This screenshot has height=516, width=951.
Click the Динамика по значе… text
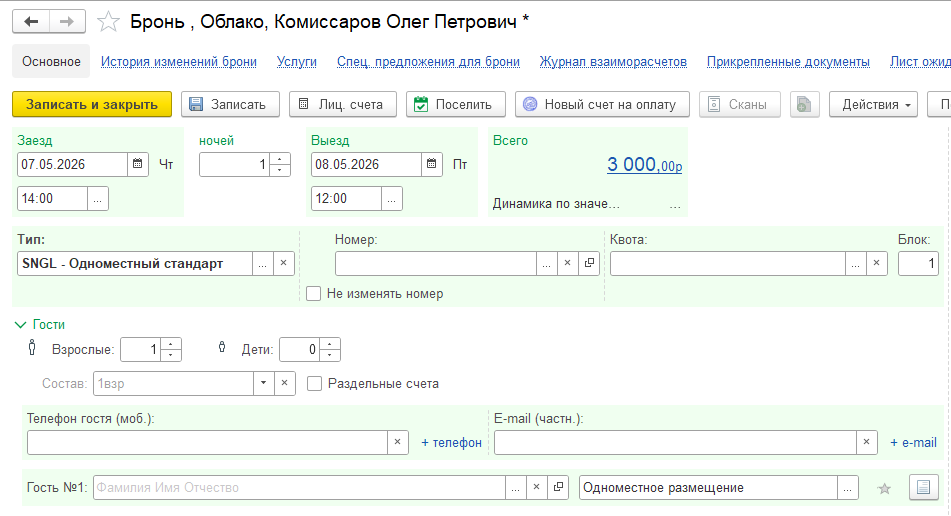coord(556,204)
